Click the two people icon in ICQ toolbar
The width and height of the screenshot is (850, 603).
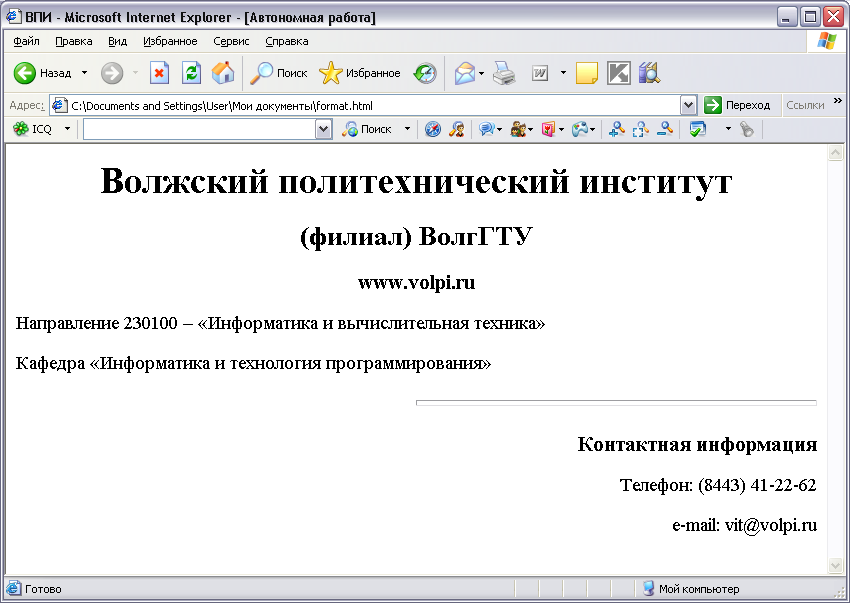518,129
